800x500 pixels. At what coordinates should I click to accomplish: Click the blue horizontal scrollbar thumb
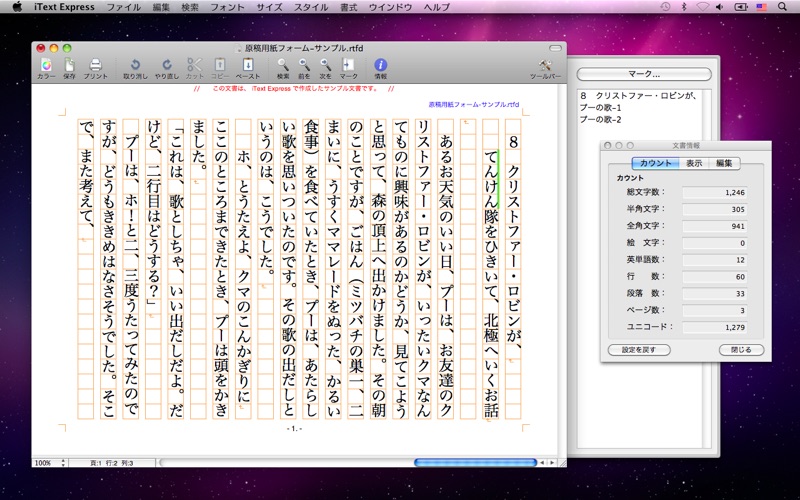[475, 463]
